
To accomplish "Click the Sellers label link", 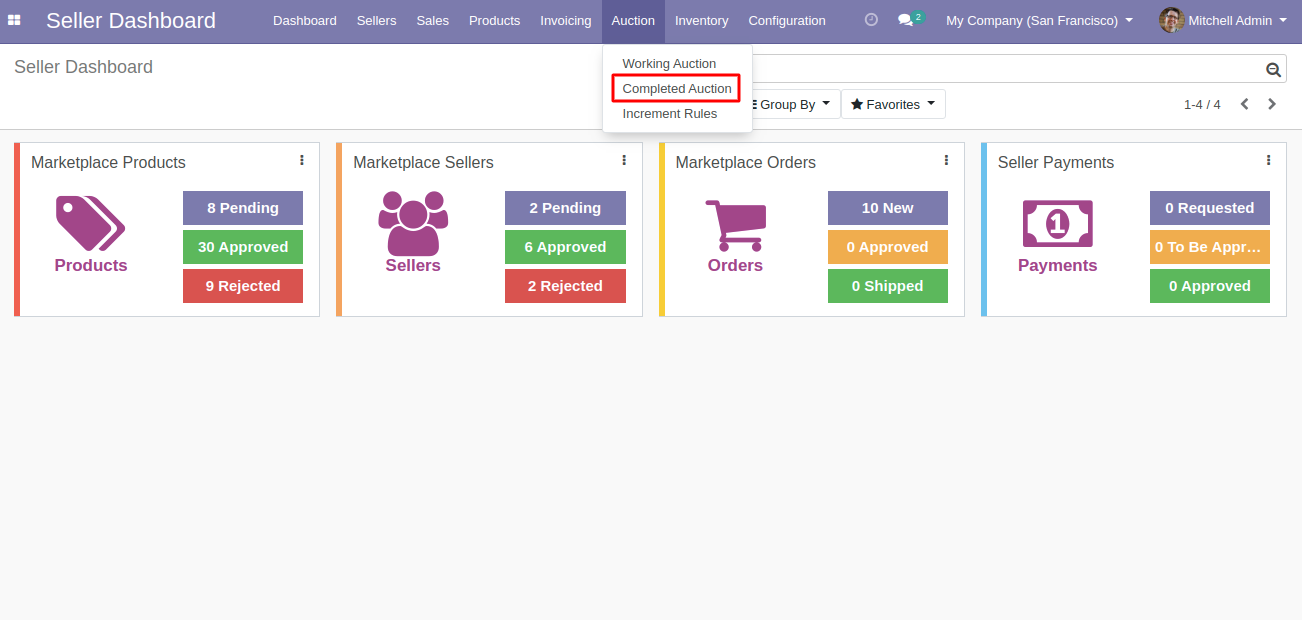I will [413, 265].
